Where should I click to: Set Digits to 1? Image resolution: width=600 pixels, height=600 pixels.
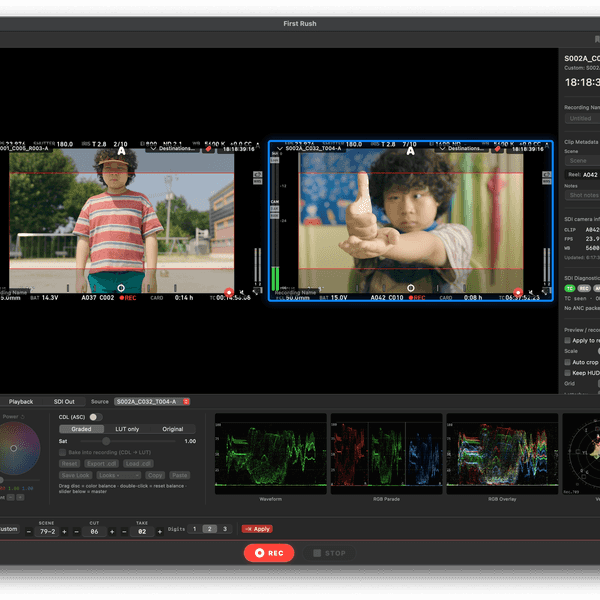point(194,529)
